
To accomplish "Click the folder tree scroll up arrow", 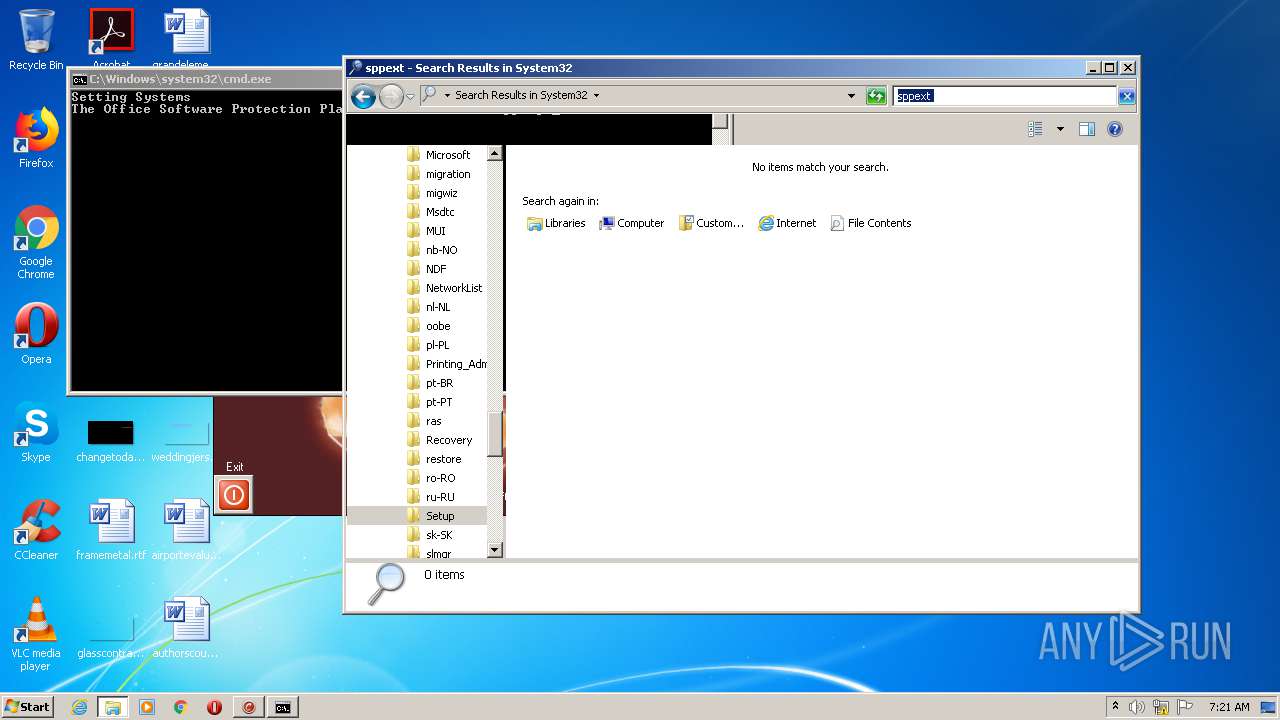I will pos(494,154).
